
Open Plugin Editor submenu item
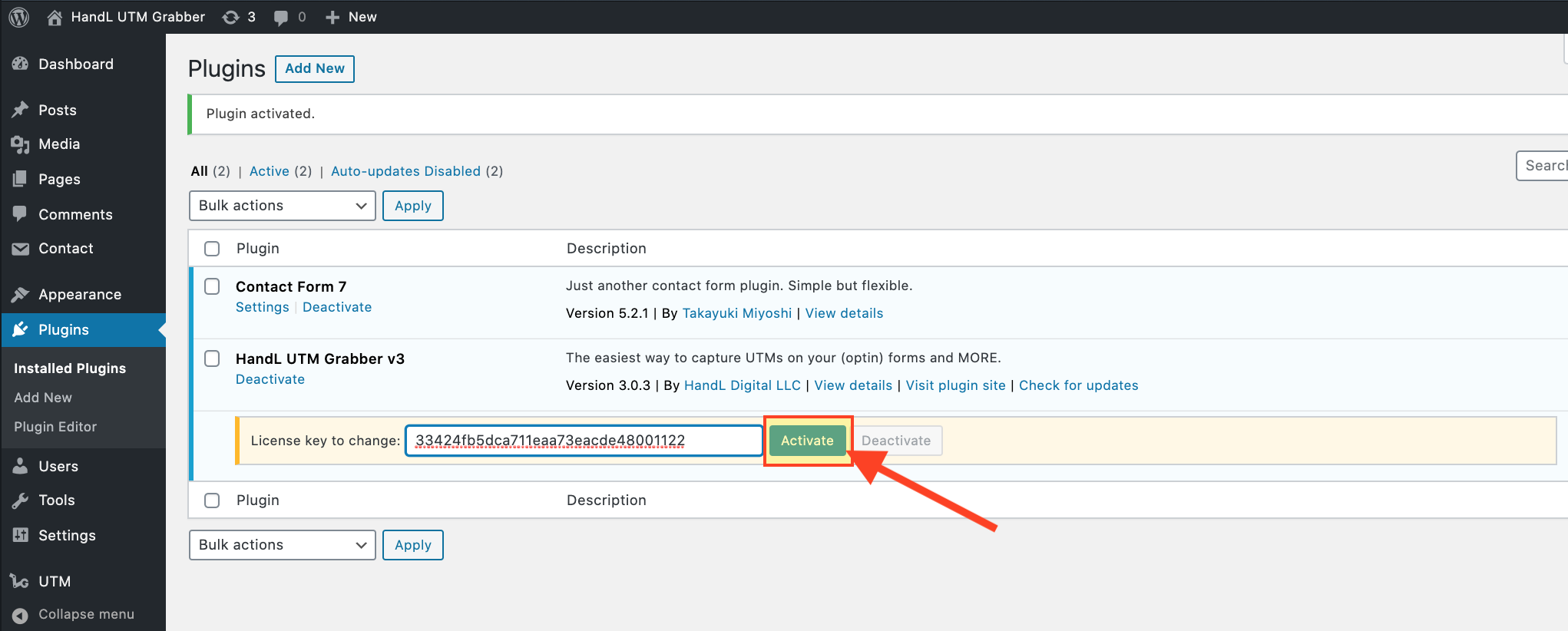[x=55, y=427]
